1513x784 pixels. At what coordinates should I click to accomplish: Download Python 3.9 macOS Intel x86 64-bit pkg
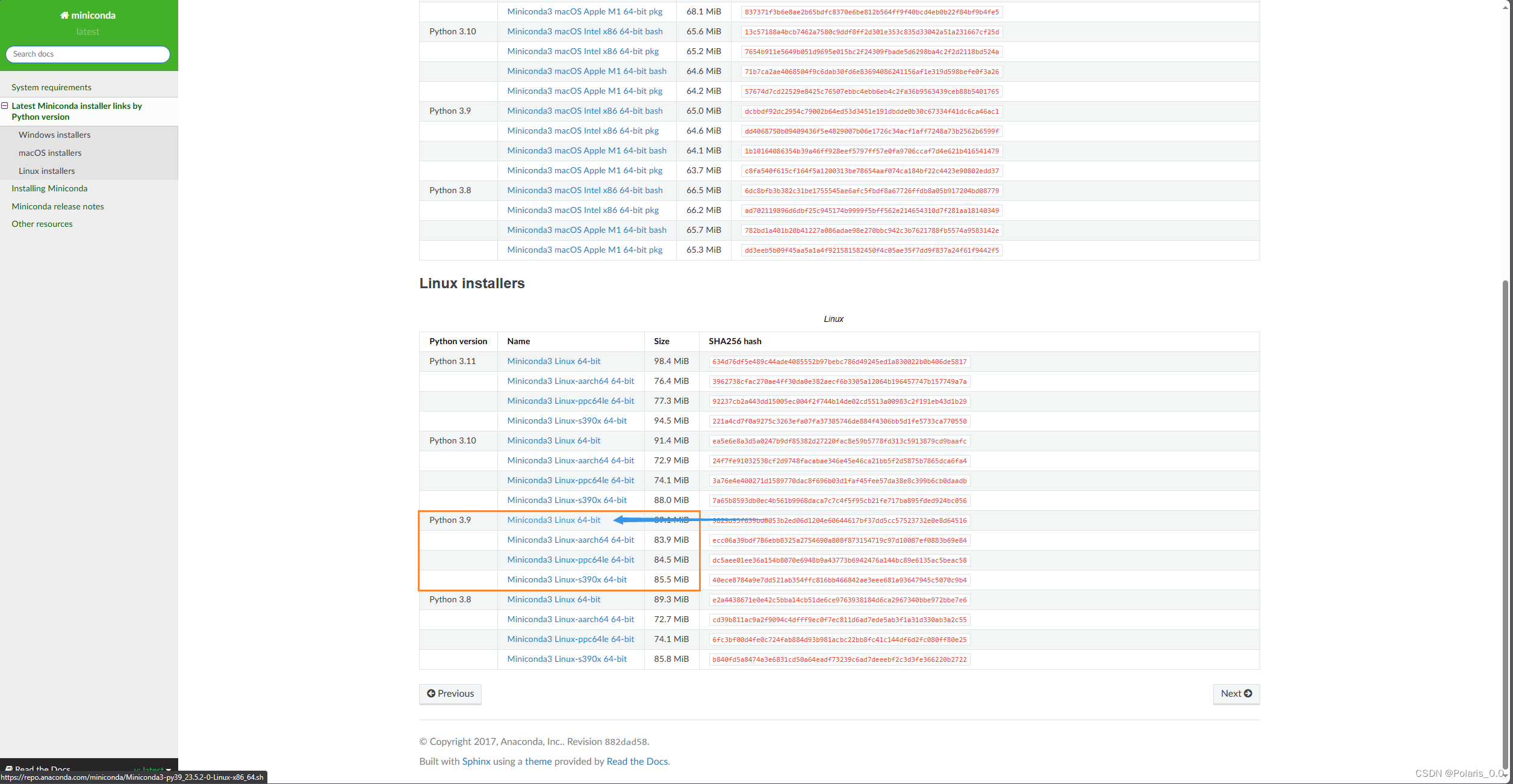coord(583,131)
